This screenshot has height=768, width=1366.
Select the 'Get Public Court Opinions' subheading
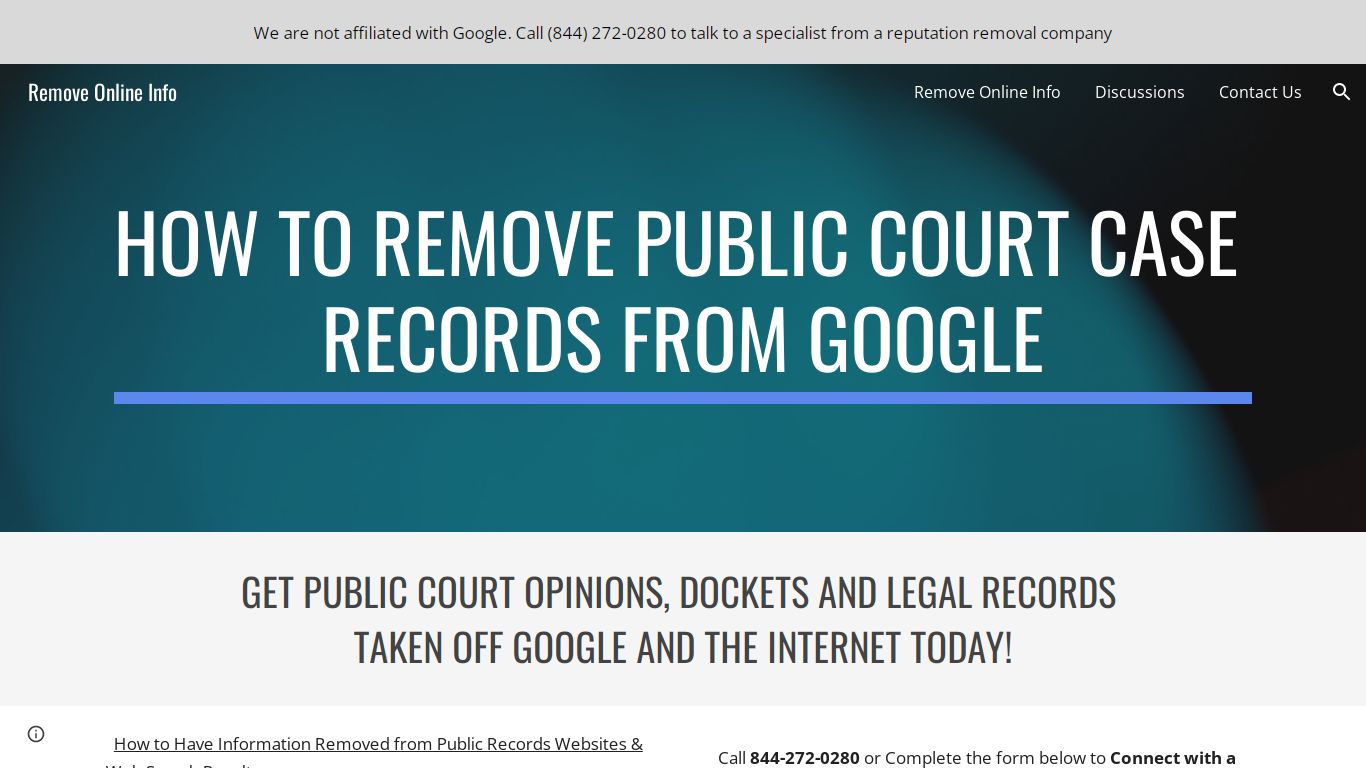[x=679, y=619]
